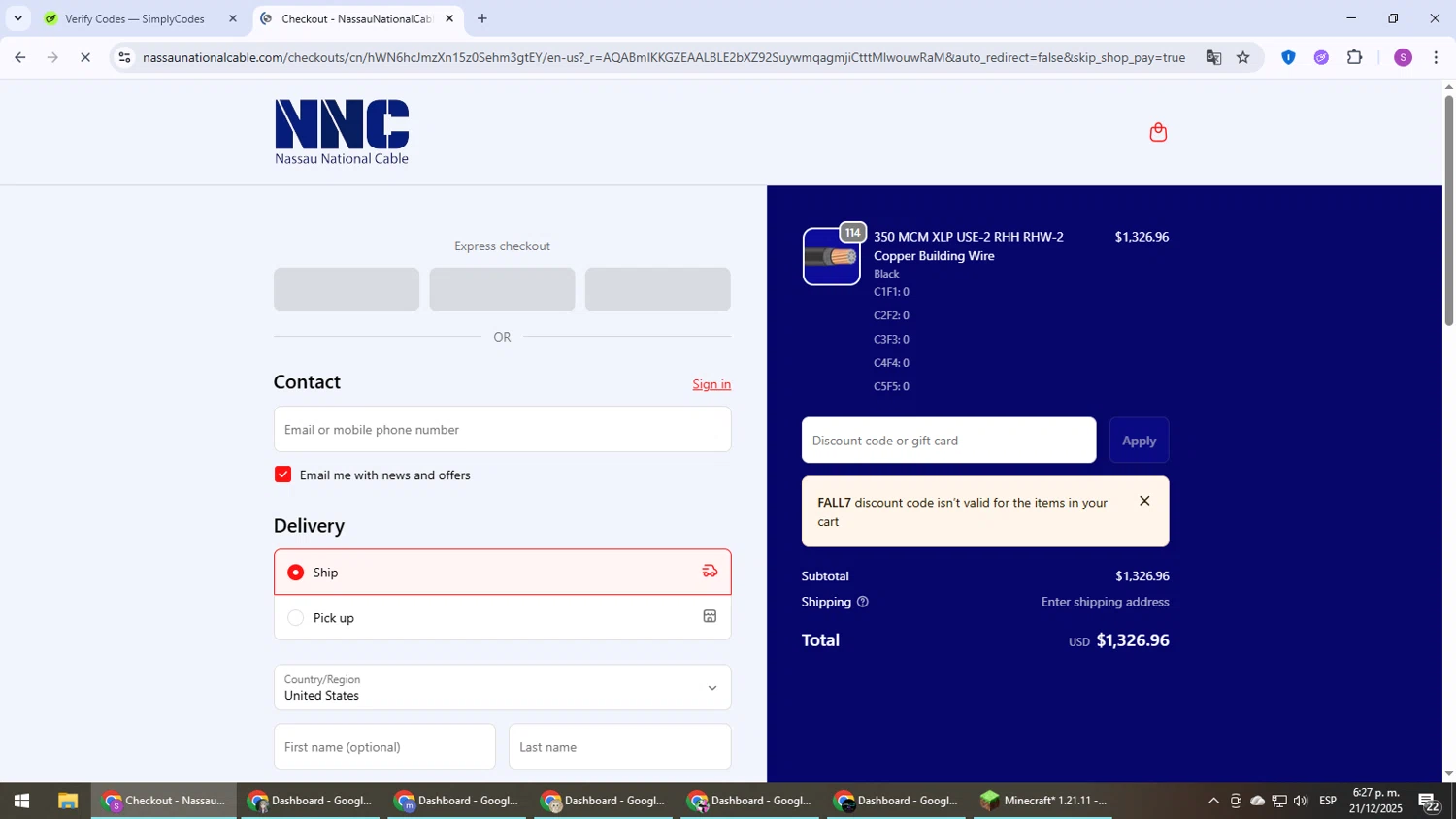
Task: Close the Verify Codes SimplyCodes tab
Action: 233,18
